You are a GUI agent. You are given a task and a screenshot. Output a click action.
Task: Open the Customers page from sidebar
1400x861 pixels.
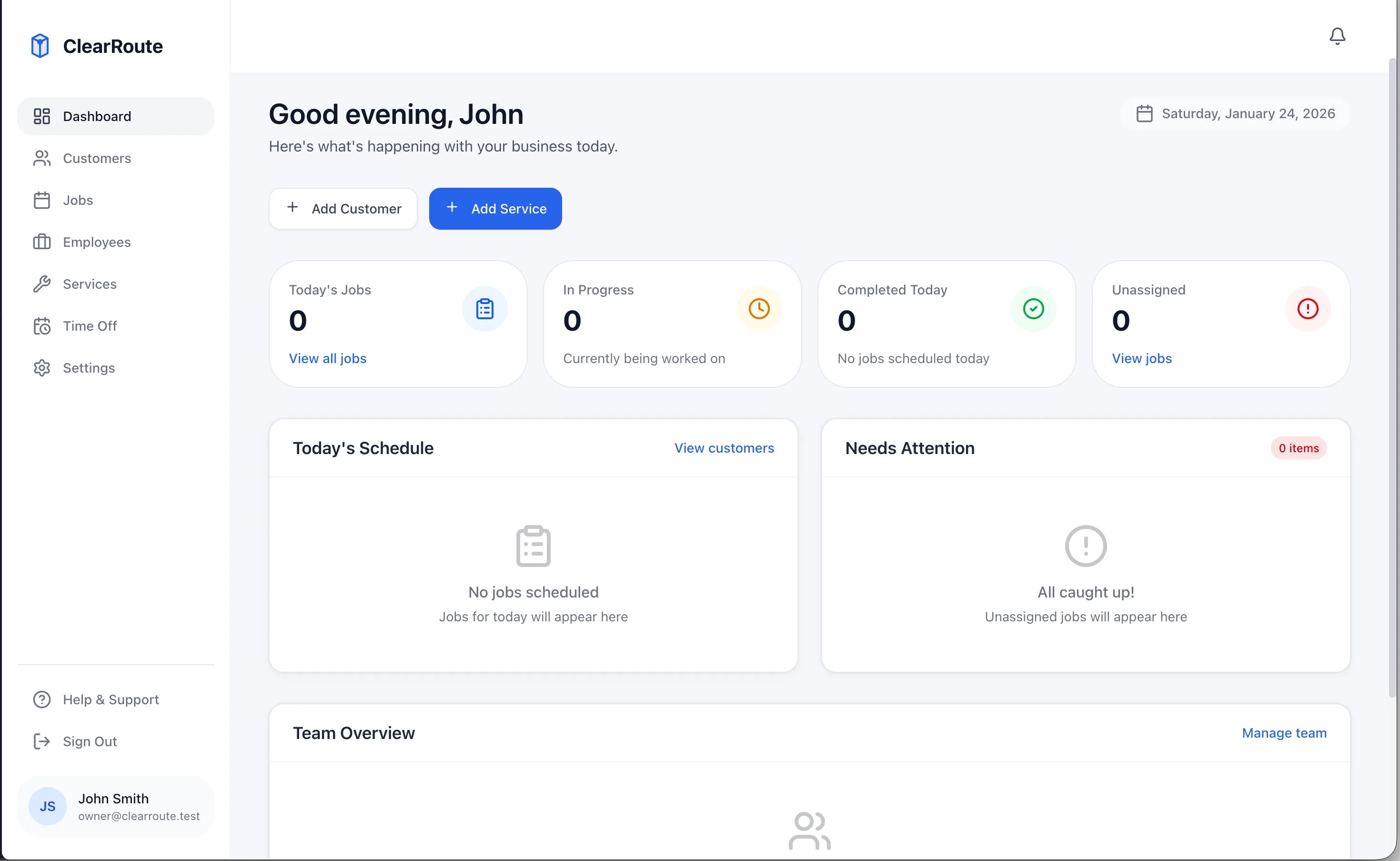(97, 158)
